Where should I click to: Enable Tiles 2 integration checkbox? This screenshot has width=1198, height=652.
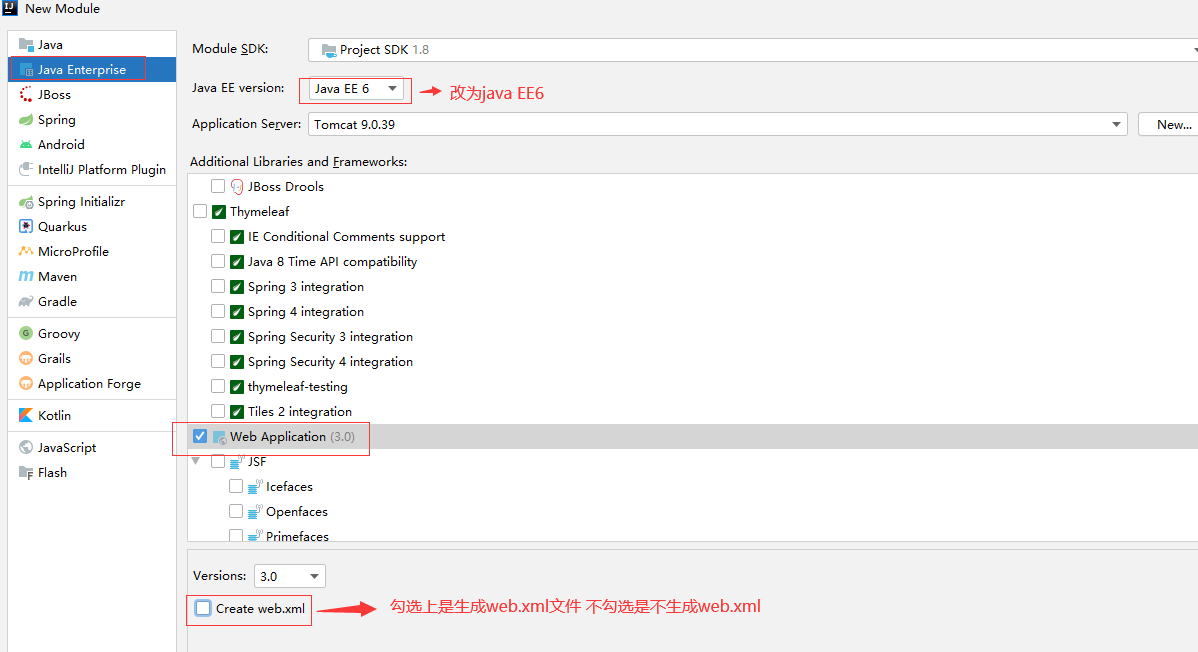click(218, 411)
